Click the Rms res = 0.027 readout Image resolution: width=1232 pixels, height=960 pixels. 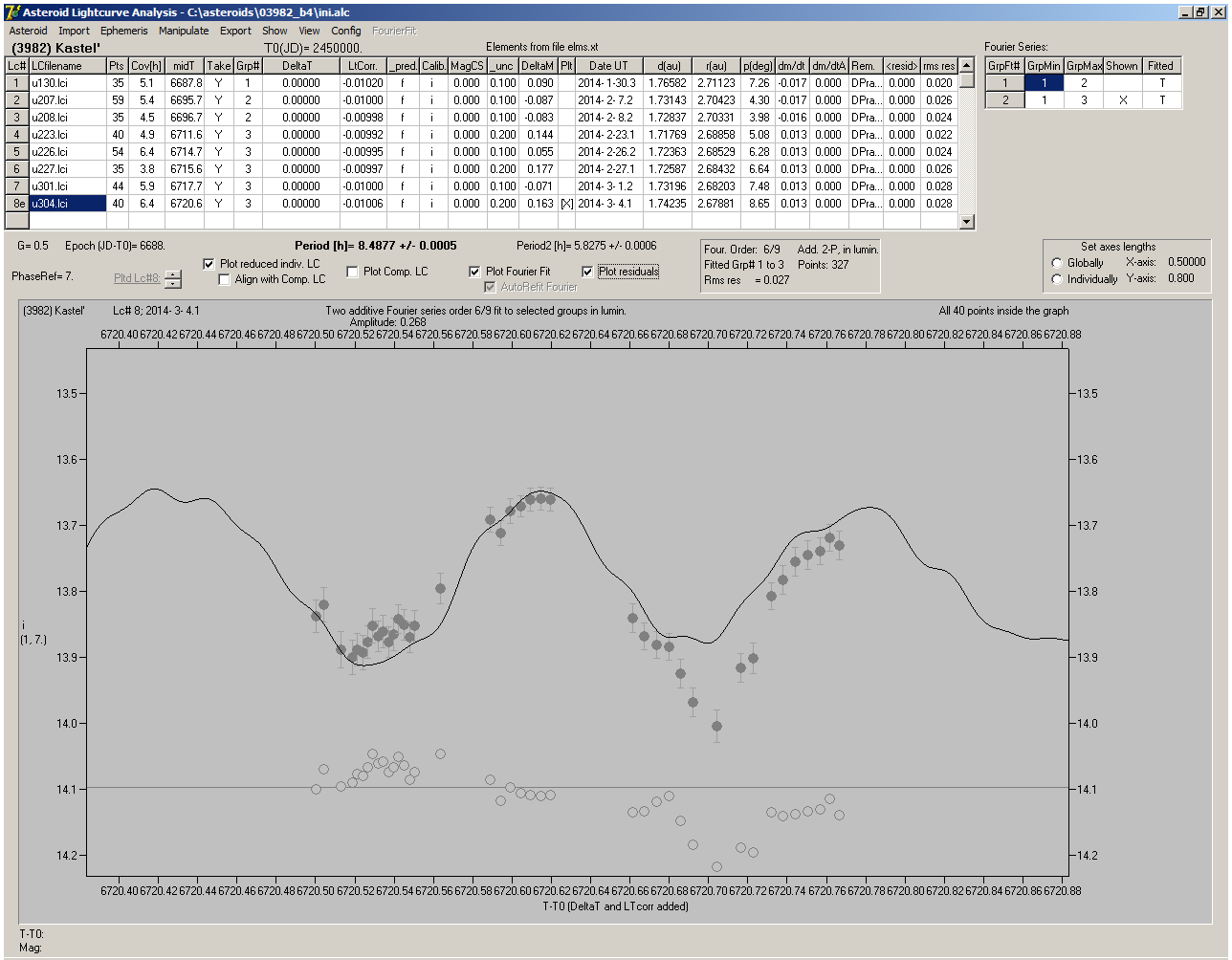(x=747, y=280)
